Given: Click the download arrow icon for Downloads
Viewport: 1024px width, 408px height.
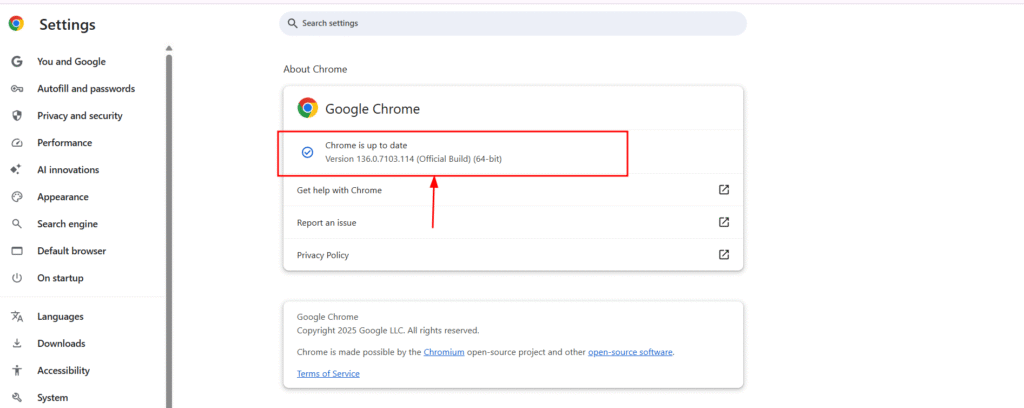Looking at the screenshot, I should [17, 343].
